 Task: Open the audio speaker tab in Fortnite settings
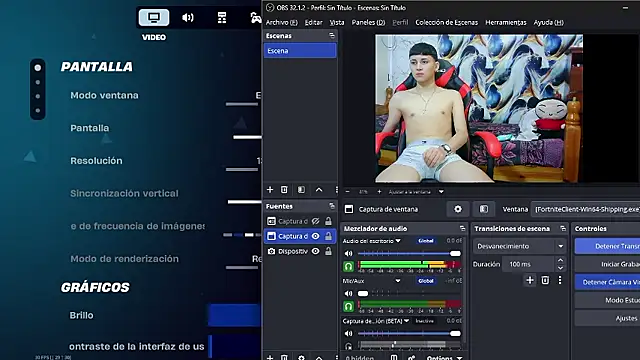188,18
